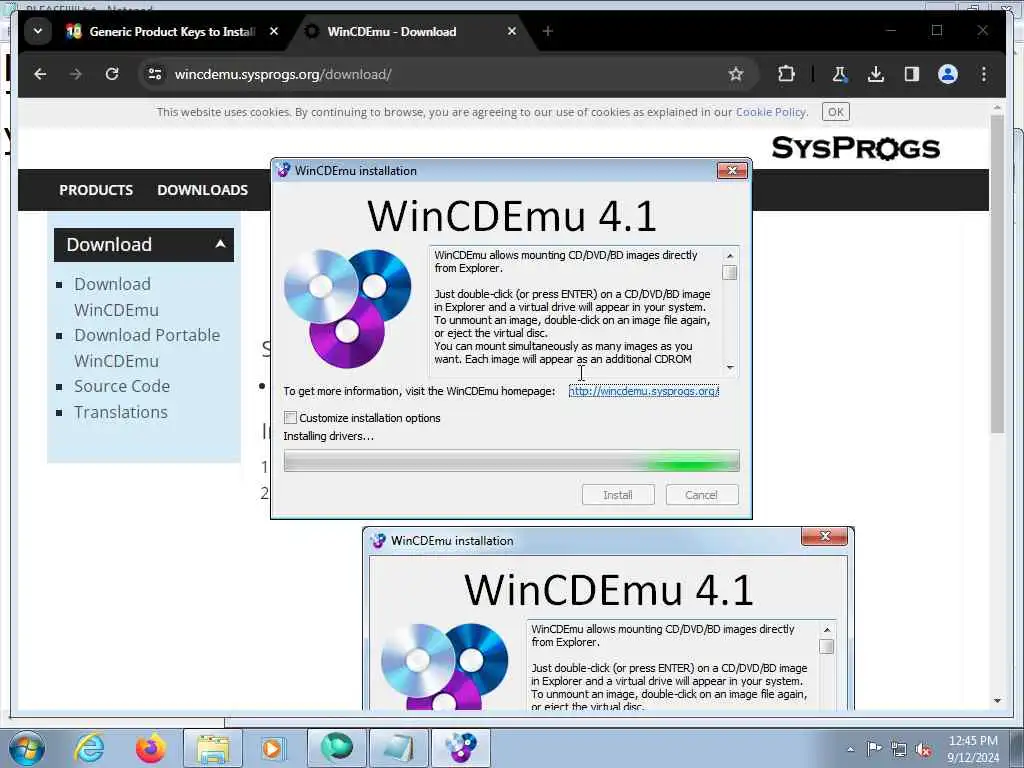Open the Chrome three-dot menu
Screen dimensions: 1024x768
point(984,74)
